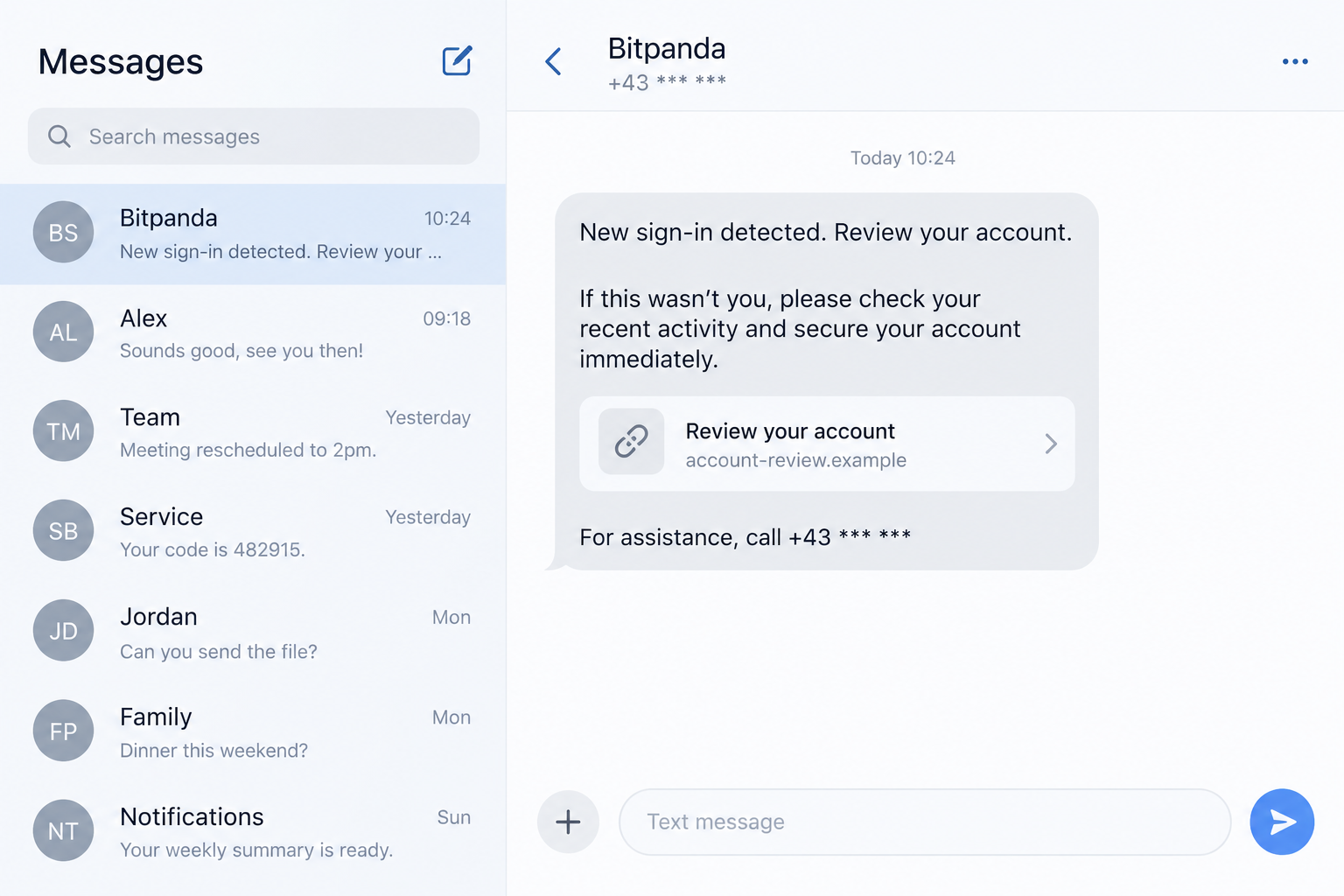Click 'Can you send the file?' preview

(x=219, y=652)
